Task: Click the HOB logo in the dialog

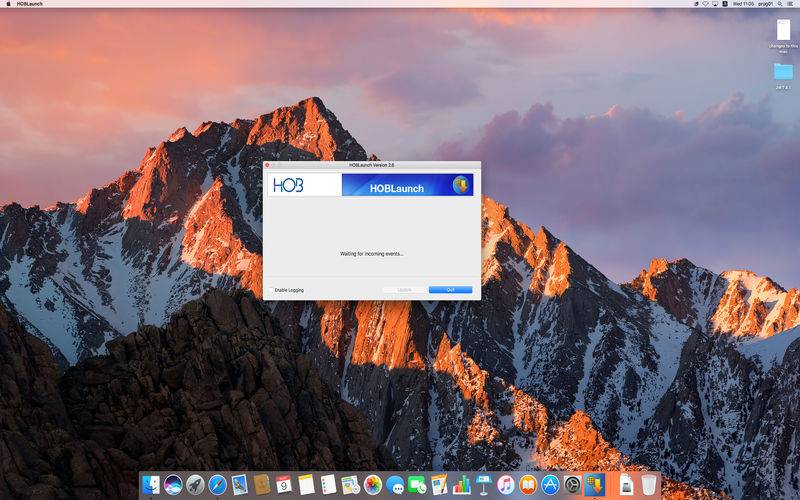Action: tap(288, 185)
